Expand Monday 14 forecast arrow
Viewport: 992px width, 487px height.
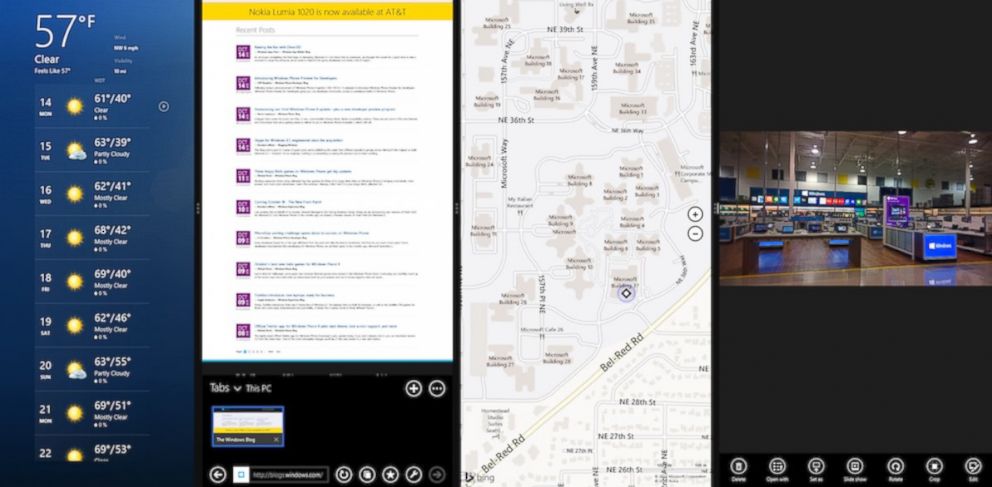pyautogui.click(x=164, y=106)
